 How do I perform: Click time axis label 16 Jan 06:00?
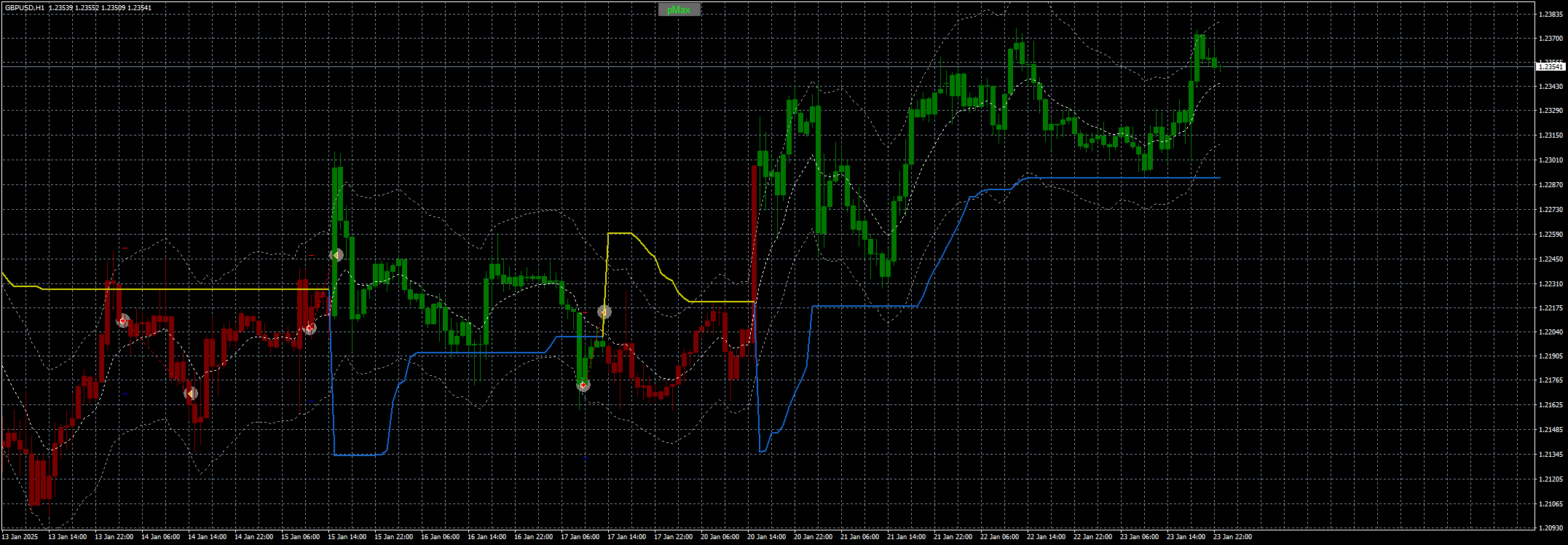[x=440, y=537]
